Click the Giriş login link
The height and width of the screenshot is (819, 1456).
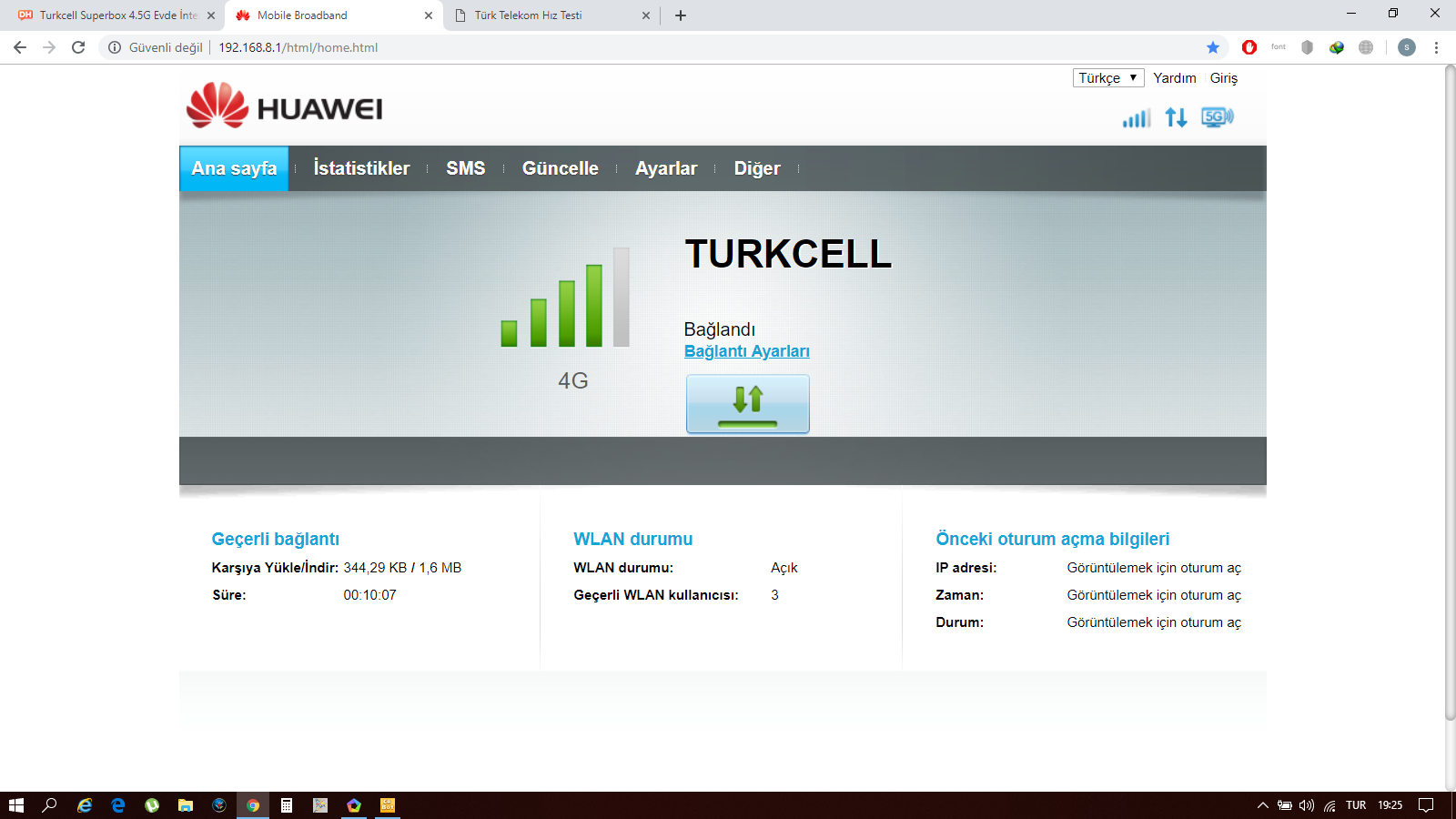[x=1224, y=78]
